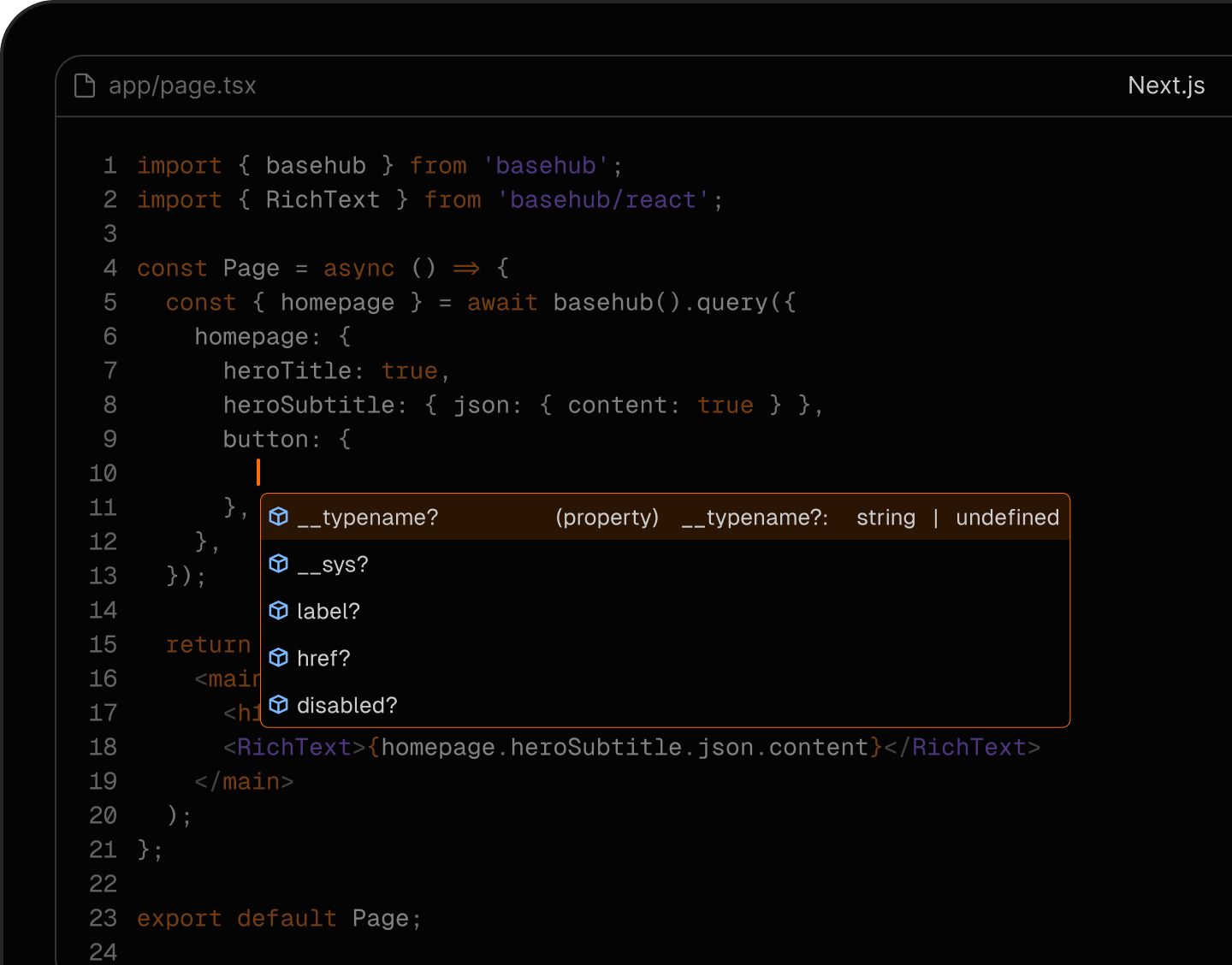Click the cube icon beside label?
Screen dimensions: 1232x965
pos(279,611)
